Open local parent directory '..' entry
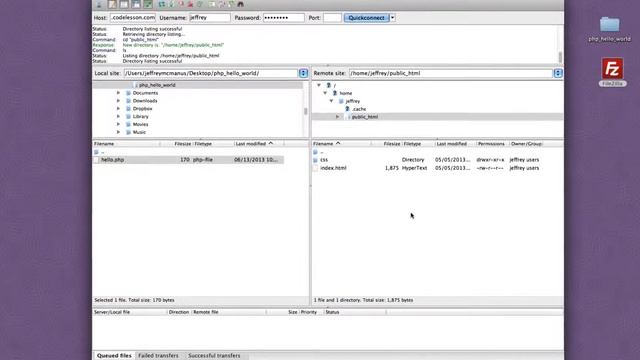Image resolution: width=640 pixels, height=360 pixels. coord(103,152)
